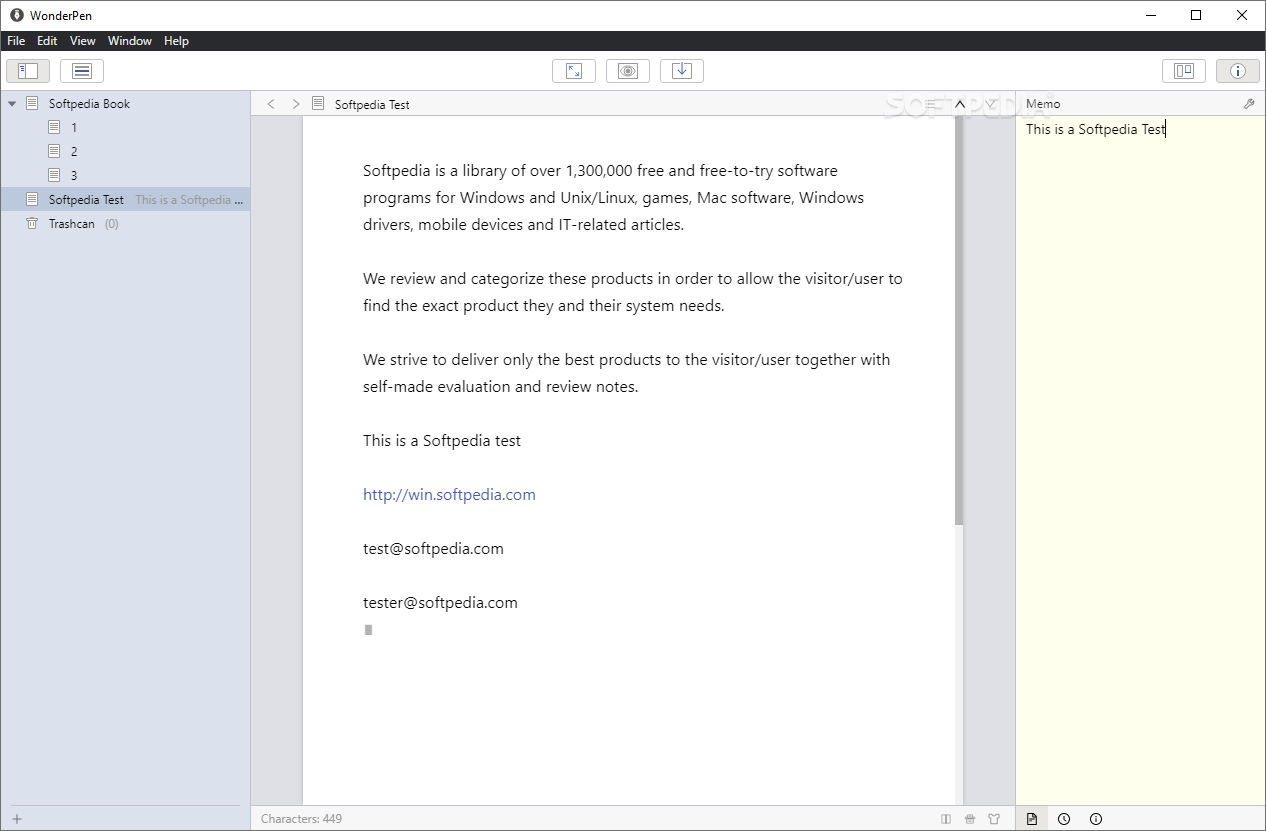Open document 3 in the tree
The width and height of the screenshot is (1266, 831).
74,176
